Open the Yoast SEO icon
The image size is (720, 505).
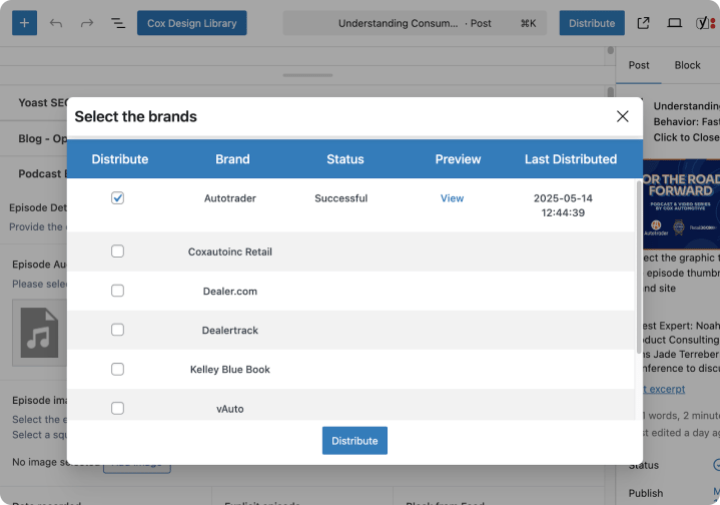pos(705,23)
